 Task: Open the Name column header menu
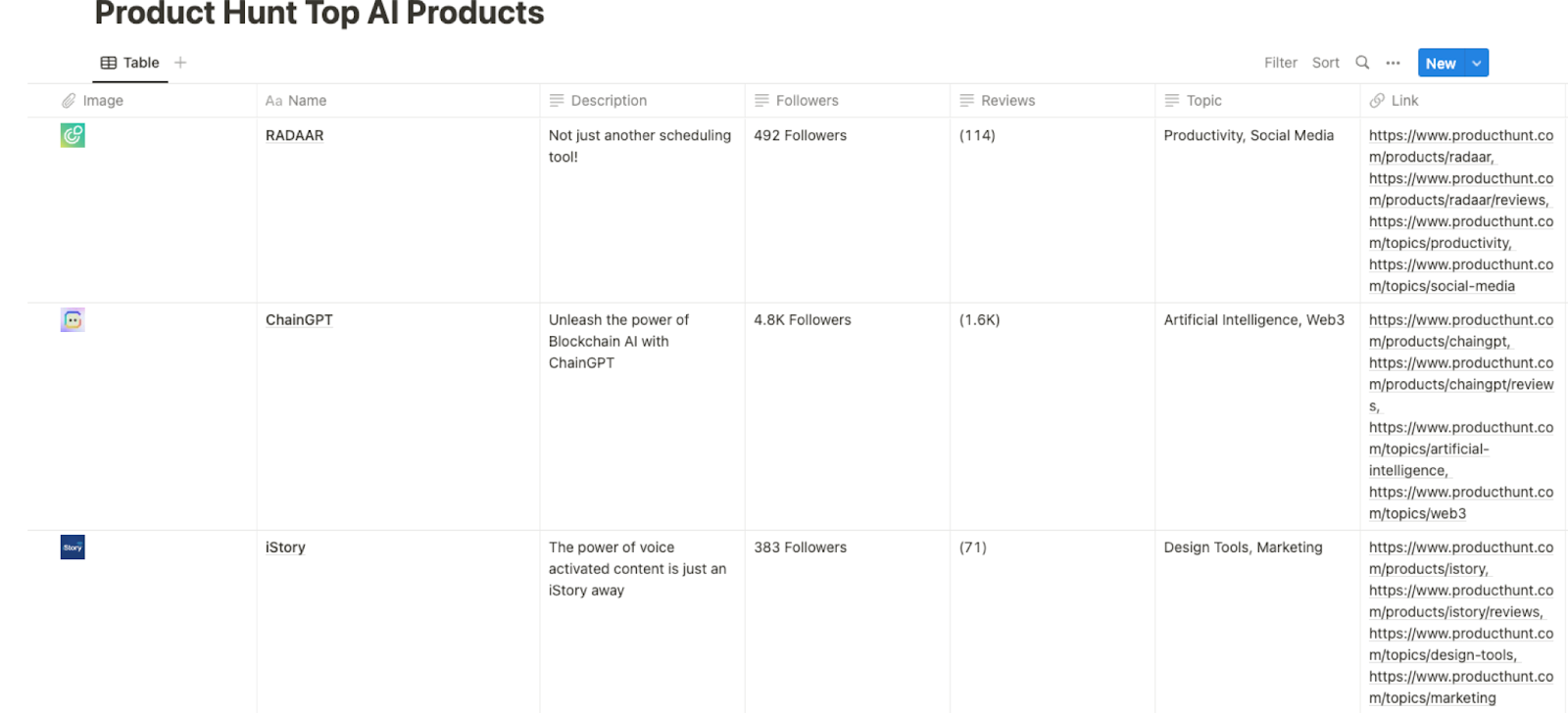(x=398, y=101)
